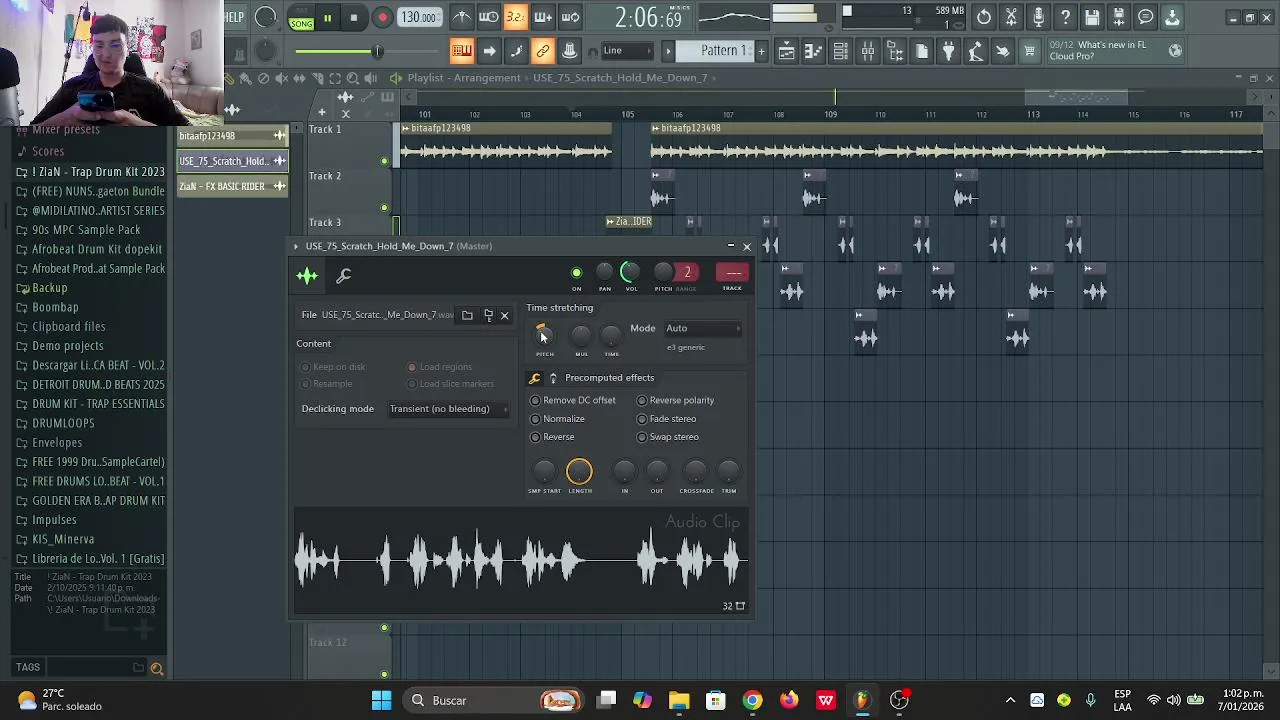Click the undo history icon at top right
Viewport: 1280px width, 720px height.
tap(984, 17)
